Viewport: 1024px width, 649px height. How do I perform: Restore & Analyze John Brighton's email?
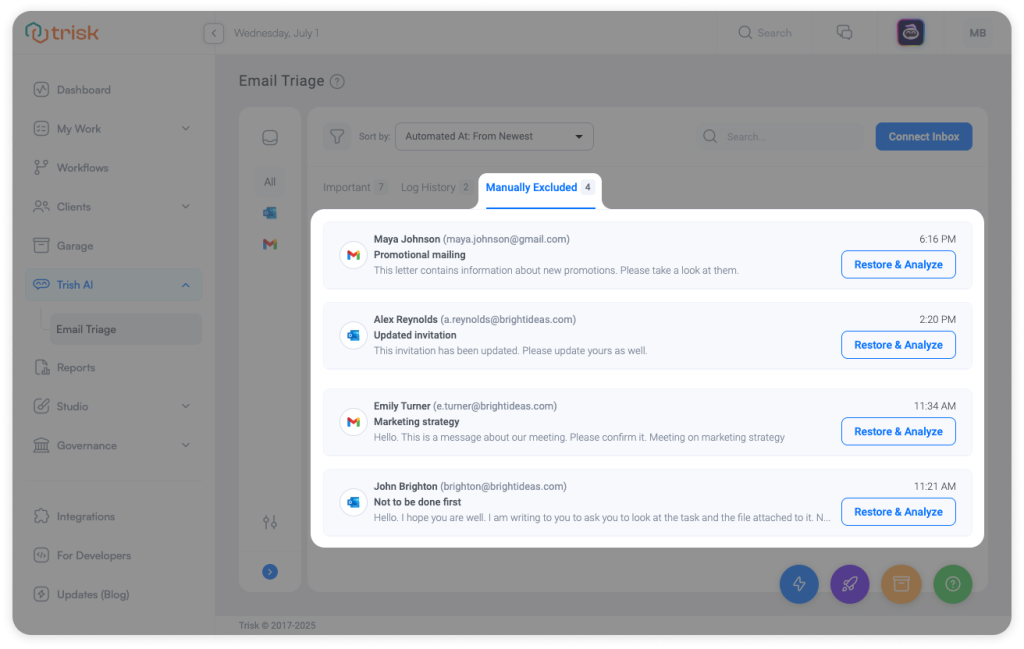(898, 512)
